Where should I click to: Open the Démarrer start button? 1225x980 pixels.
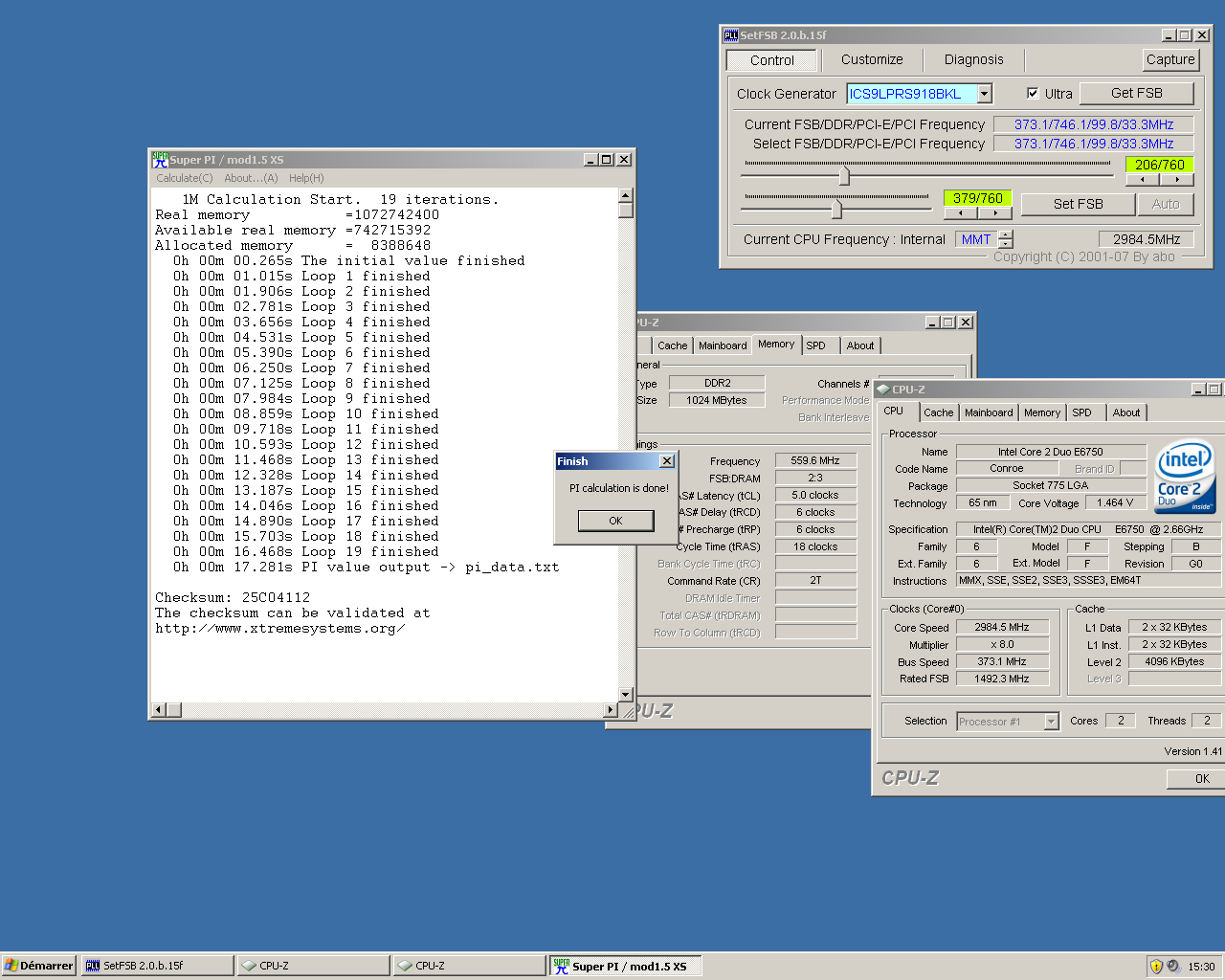pos(39,966)
